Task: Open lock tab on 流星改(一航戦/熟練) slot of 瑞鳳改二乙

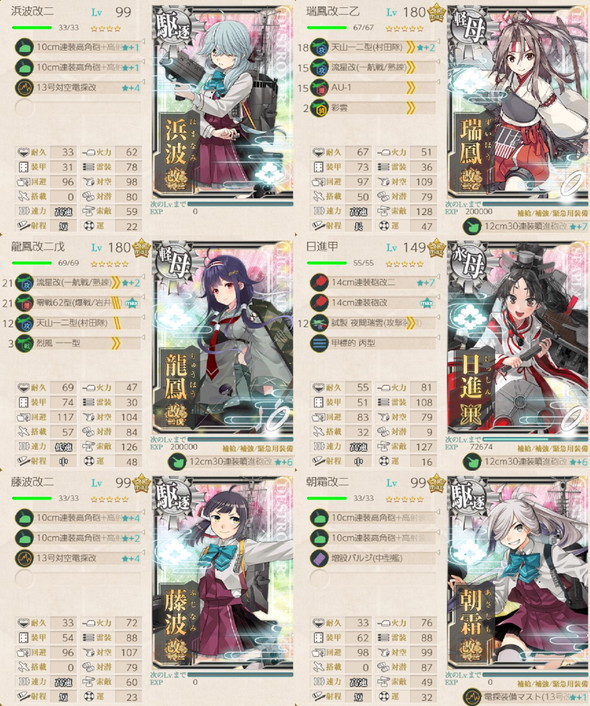Action: [439, 61]
